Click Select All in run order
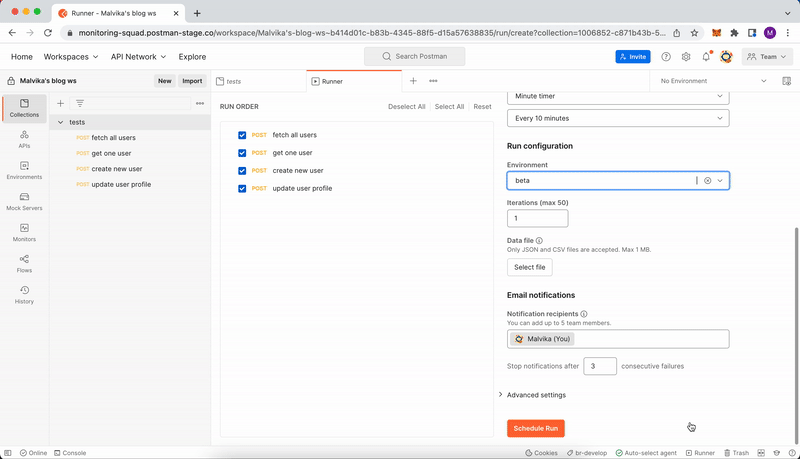800x459 pixels. pyautogui.click(x=449, y=107)
